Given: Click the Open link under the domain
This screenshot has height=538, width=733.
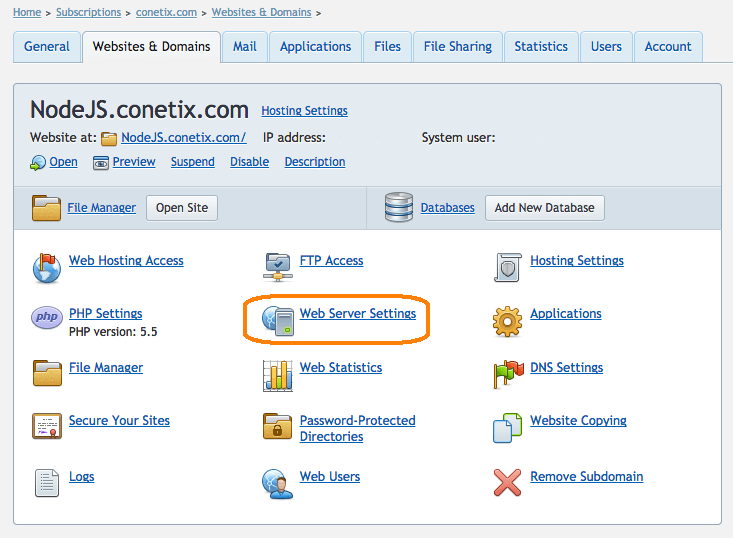Looking at the screenshot, I should (x=64, y=162).
